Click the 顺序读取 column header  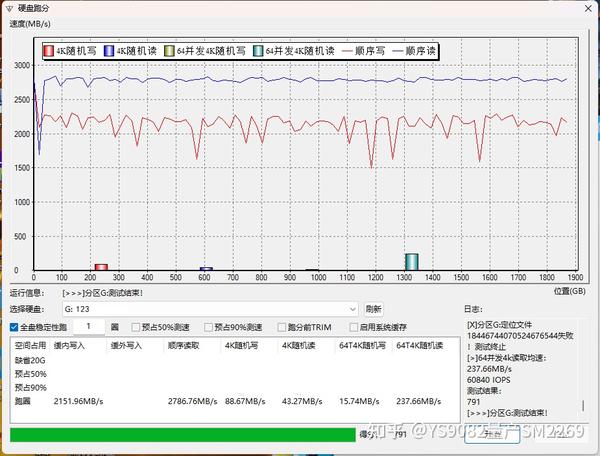(183, 345)
